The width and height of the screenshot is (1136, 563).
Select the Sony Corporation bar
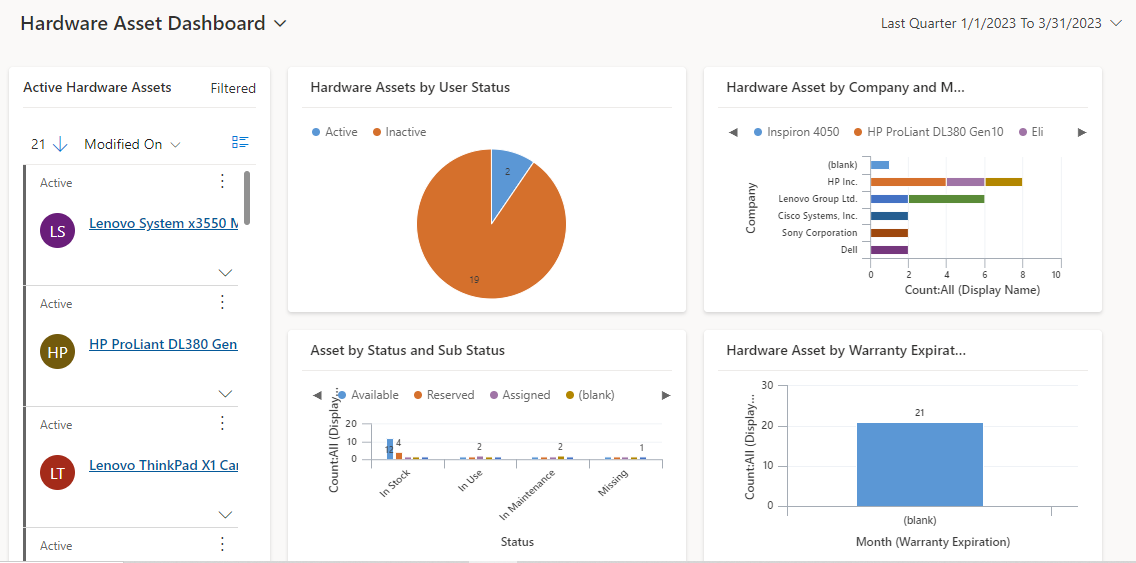(889, 233)
